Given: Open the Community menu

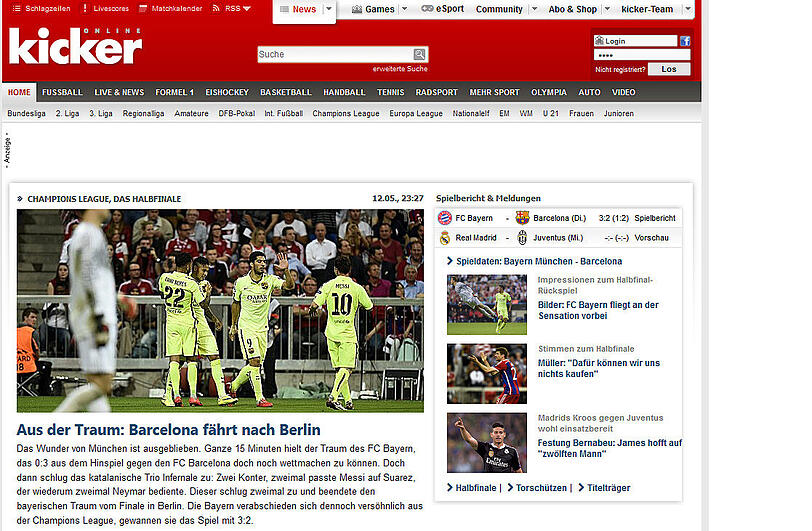Looking at the screenshot, I should (x=499, y=9).
